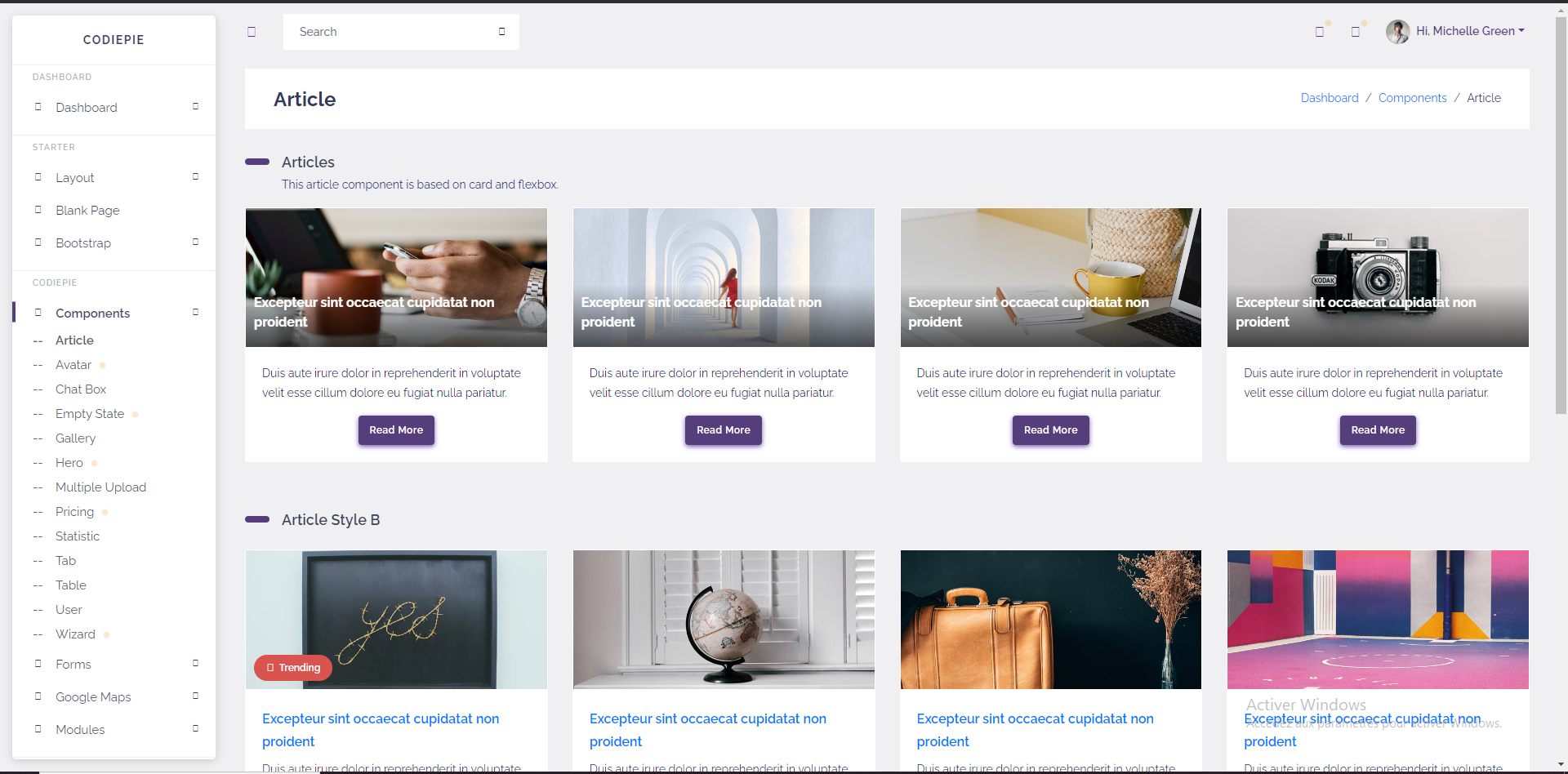The image size is (1568, 774).
Task: Click the CODIEPIE brand logo text
Action: (114, 40)
